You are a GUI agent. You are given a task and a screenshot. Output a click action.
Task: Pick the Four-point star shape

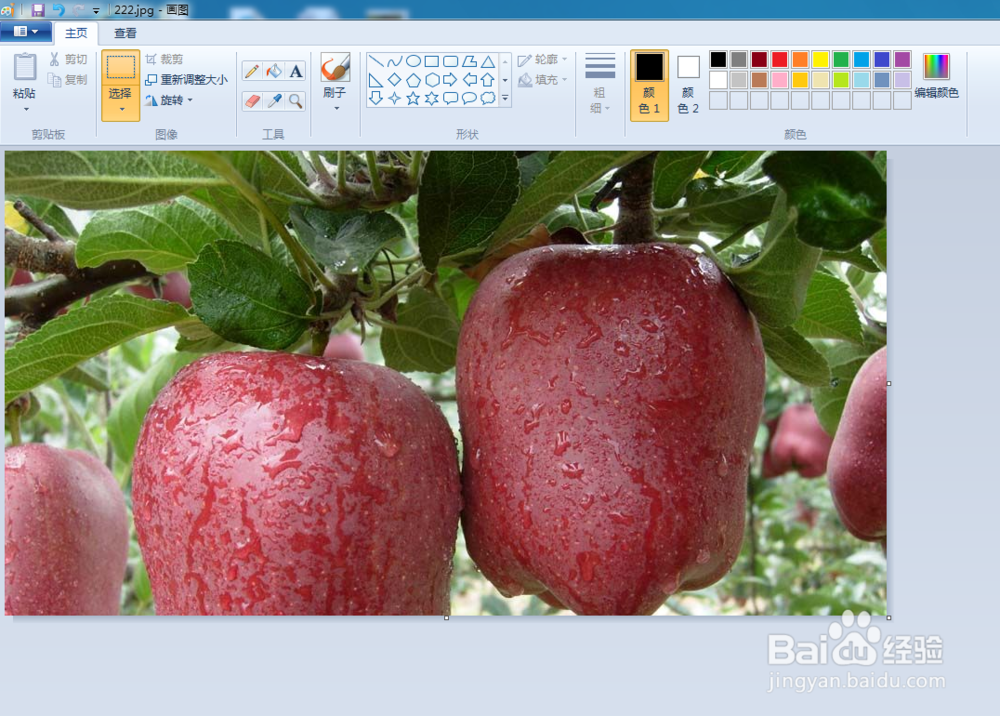(x=395, y=98)
